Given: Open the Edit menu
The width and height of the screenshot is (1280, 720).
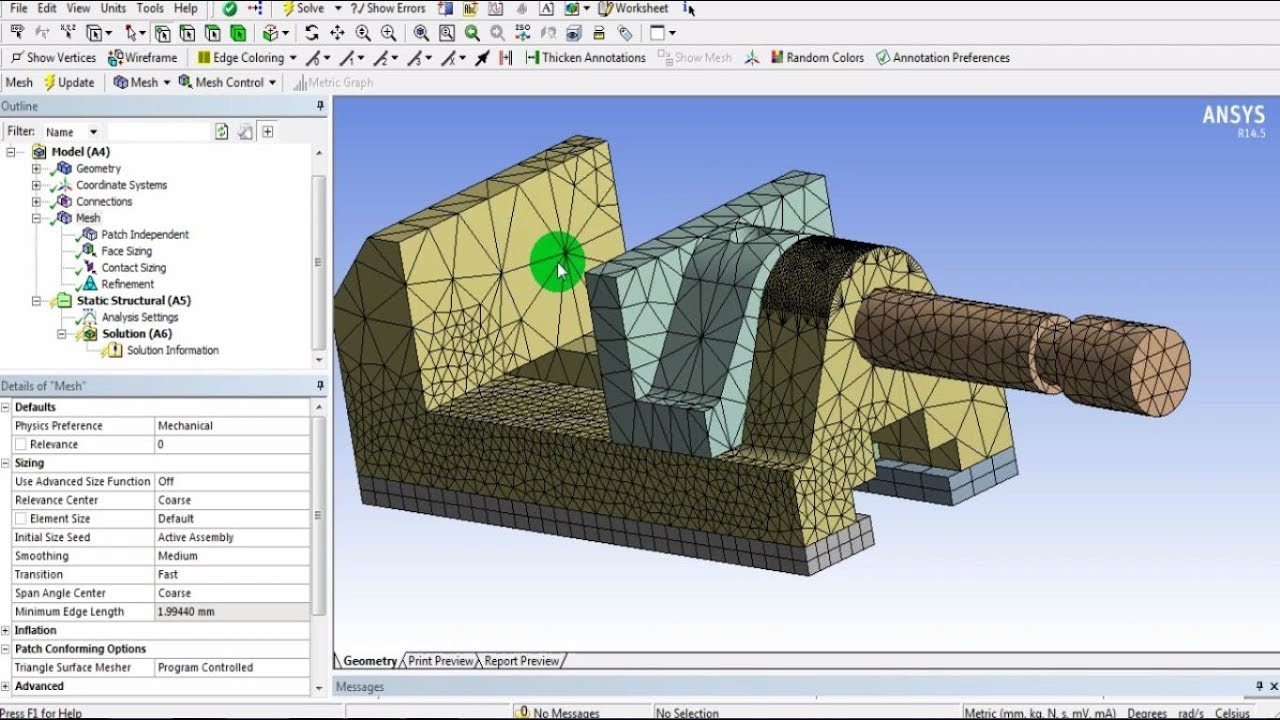Looking at the screenshot, I should coord(47,8).
